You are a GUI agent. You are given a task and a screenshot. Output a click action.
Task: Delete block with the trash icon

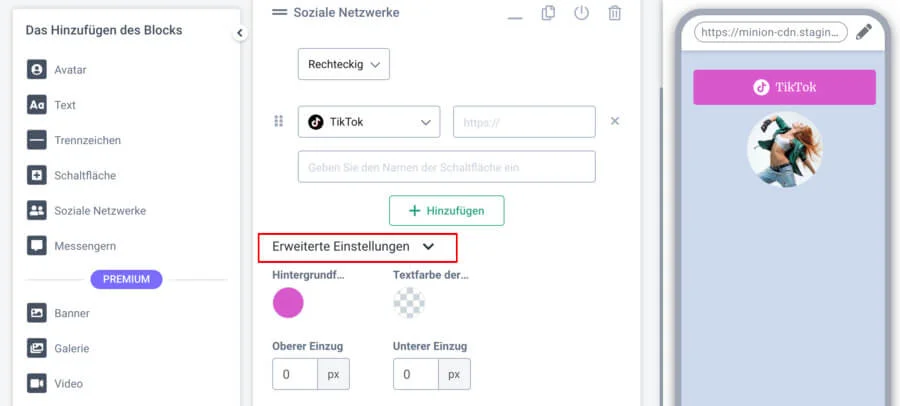point(614,13)
